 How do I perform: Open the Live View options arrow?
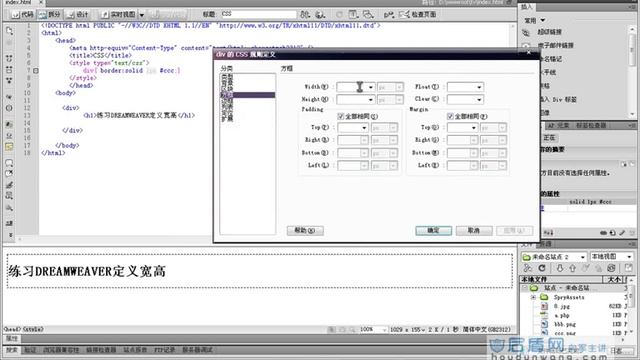(142, 15)
